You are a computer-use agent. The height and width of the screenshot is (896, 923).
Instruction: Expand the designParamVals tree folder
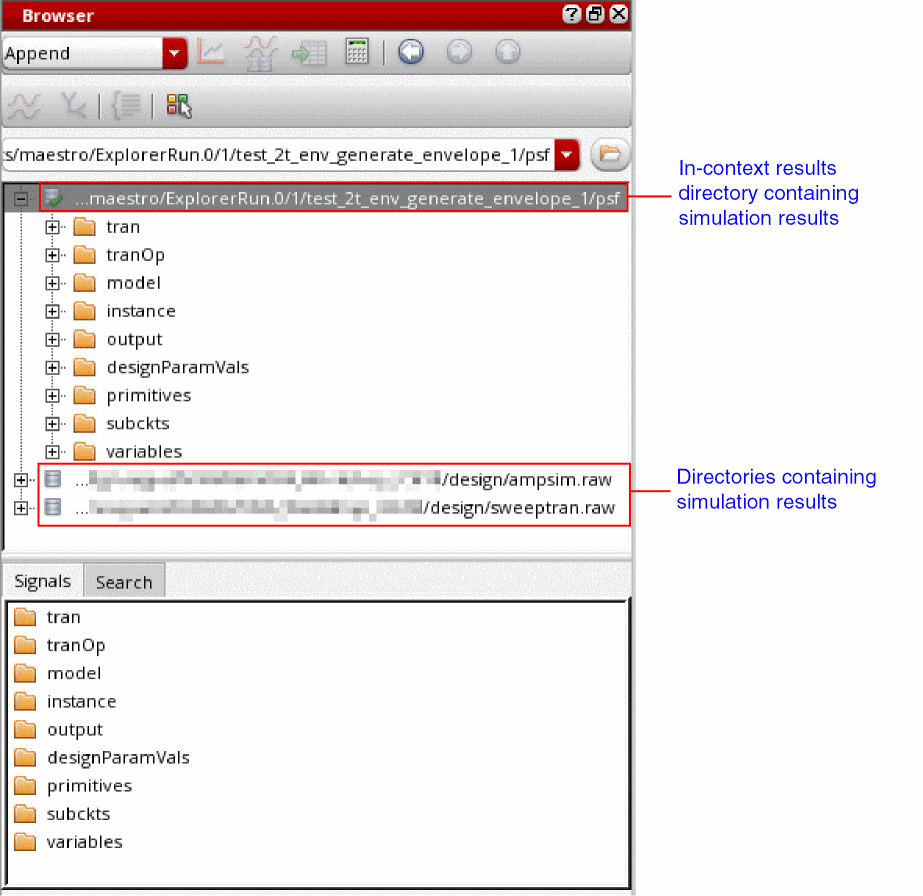click(52, 367)
